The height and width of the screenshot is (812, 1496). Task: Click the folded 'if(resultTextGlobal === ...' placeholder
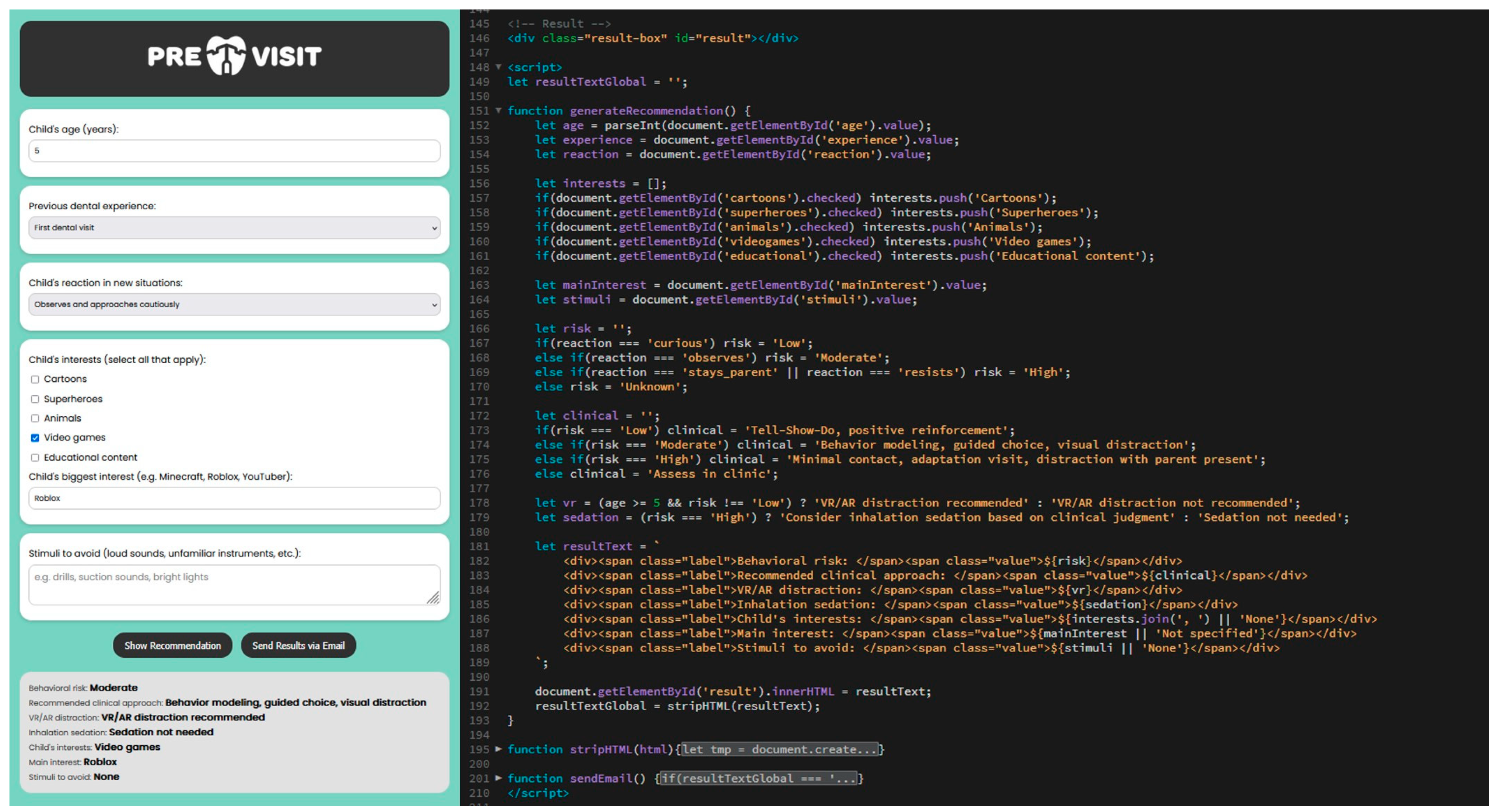[759, 778]
